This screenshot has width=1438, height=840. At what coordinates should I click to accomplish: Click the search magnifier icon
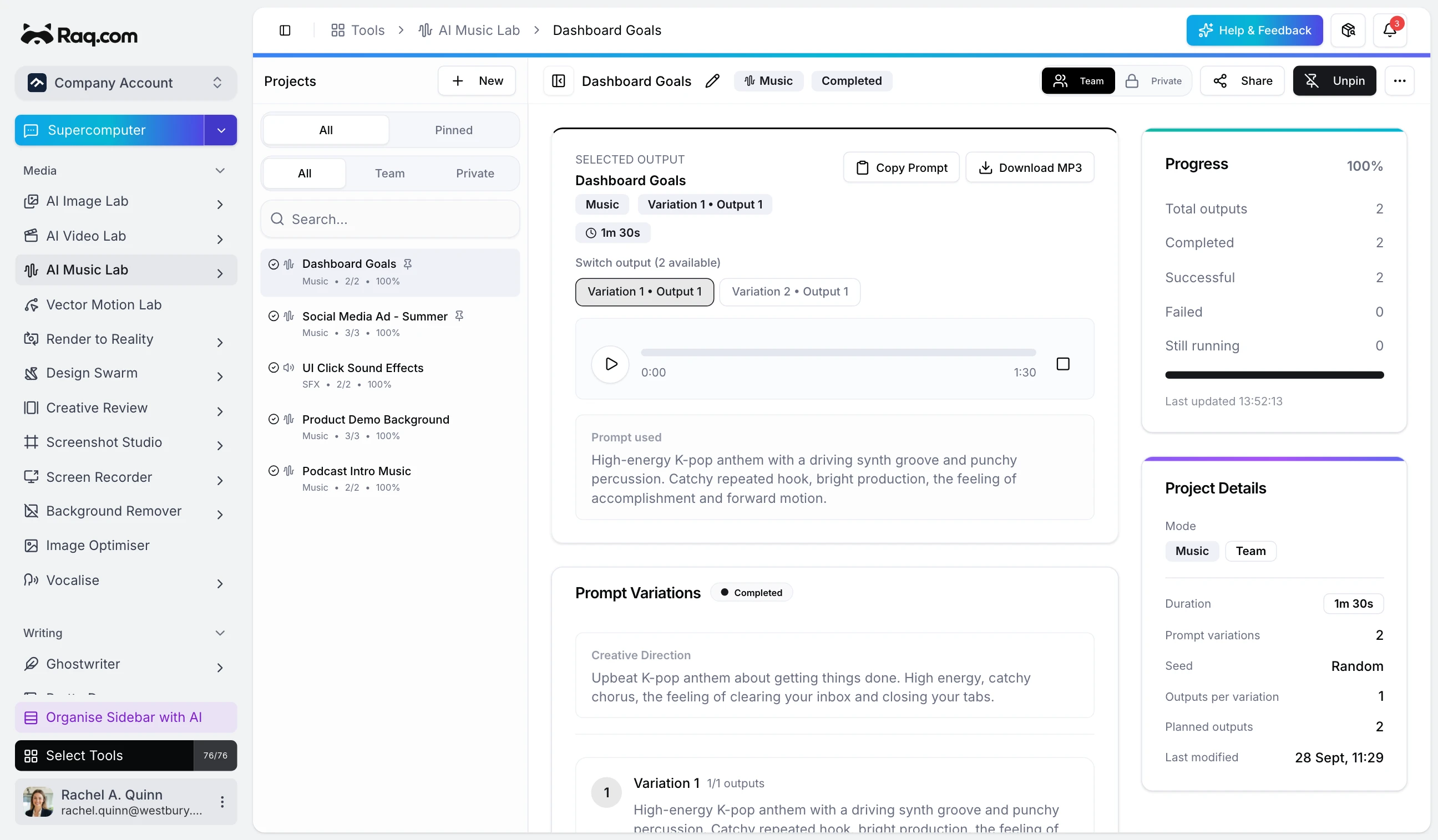pyautogui.click(x=277, y=219)
